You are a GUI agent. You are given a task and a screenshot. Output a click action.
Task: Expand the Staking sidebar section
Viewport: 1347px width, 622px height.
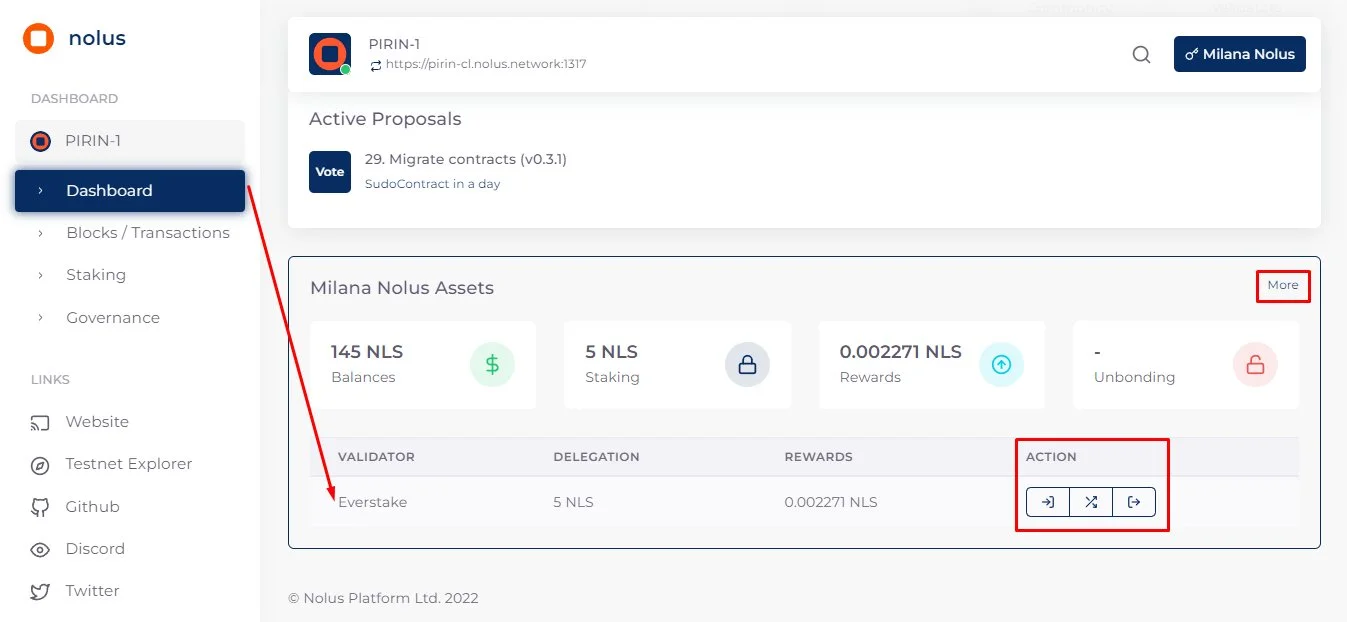[96, 274]
